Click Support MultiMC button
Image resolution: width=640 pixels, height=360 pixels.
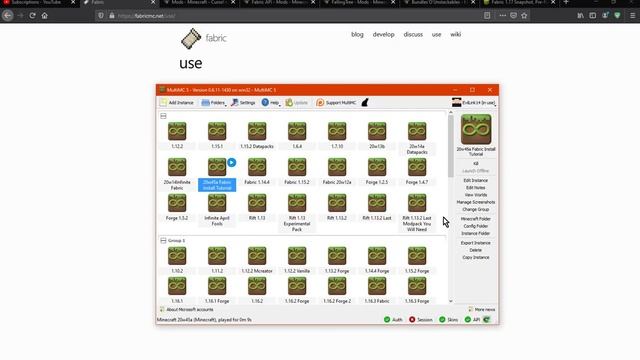pos(336,102)
